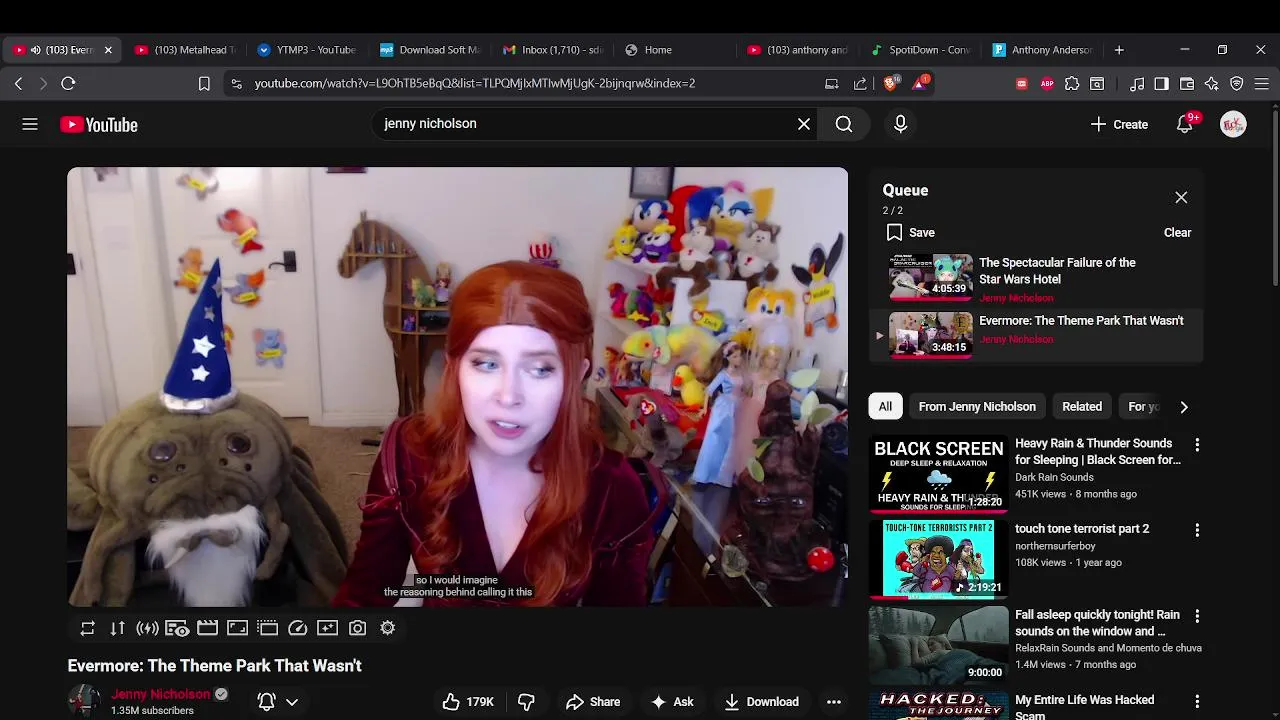
Task: Open options for My Entire Life Was Hacked video
Action: [1197, 702]
